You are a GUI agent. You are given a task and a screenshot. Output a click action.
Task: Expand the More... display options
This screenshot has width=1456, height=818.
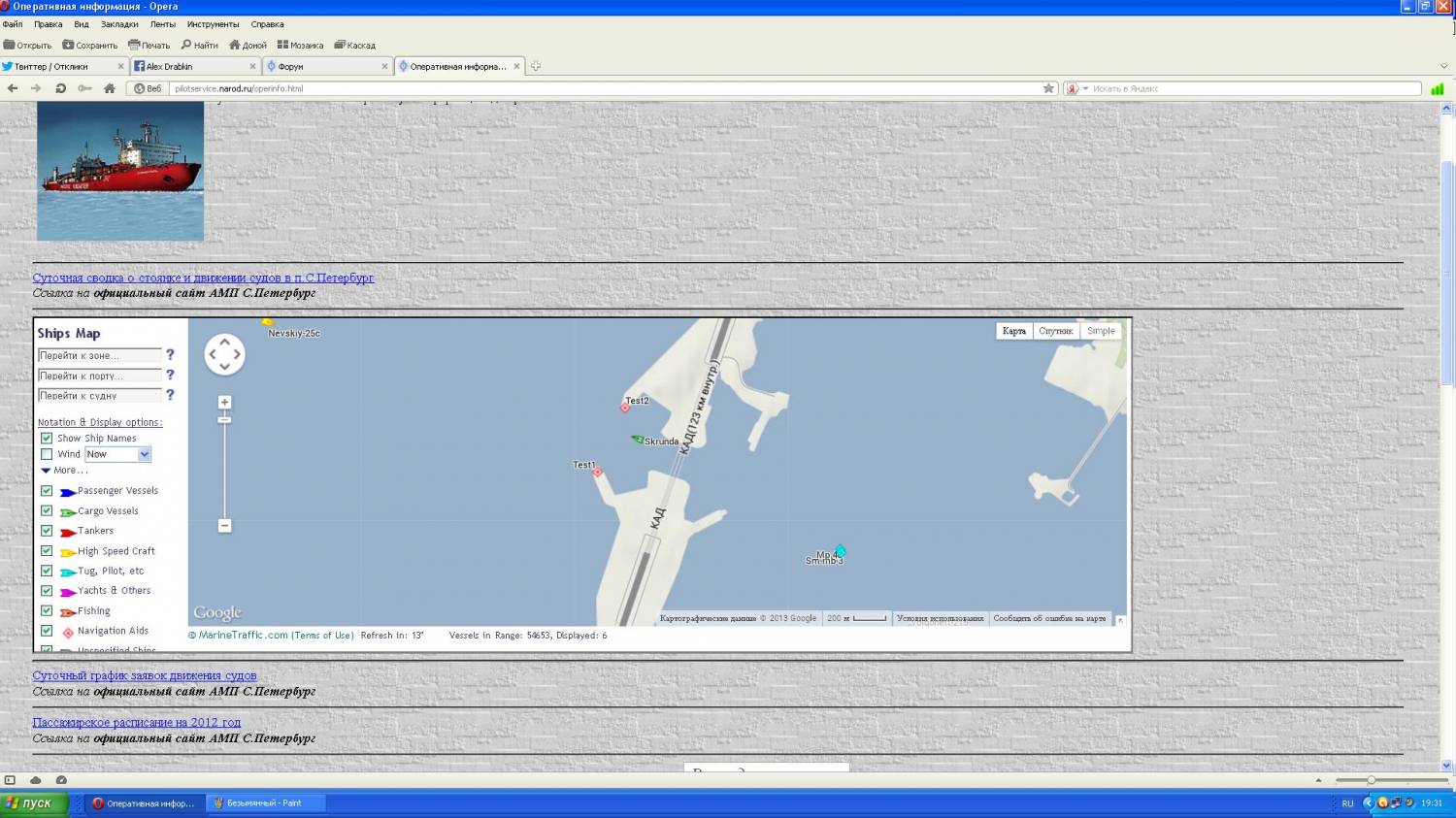[63, 471]
